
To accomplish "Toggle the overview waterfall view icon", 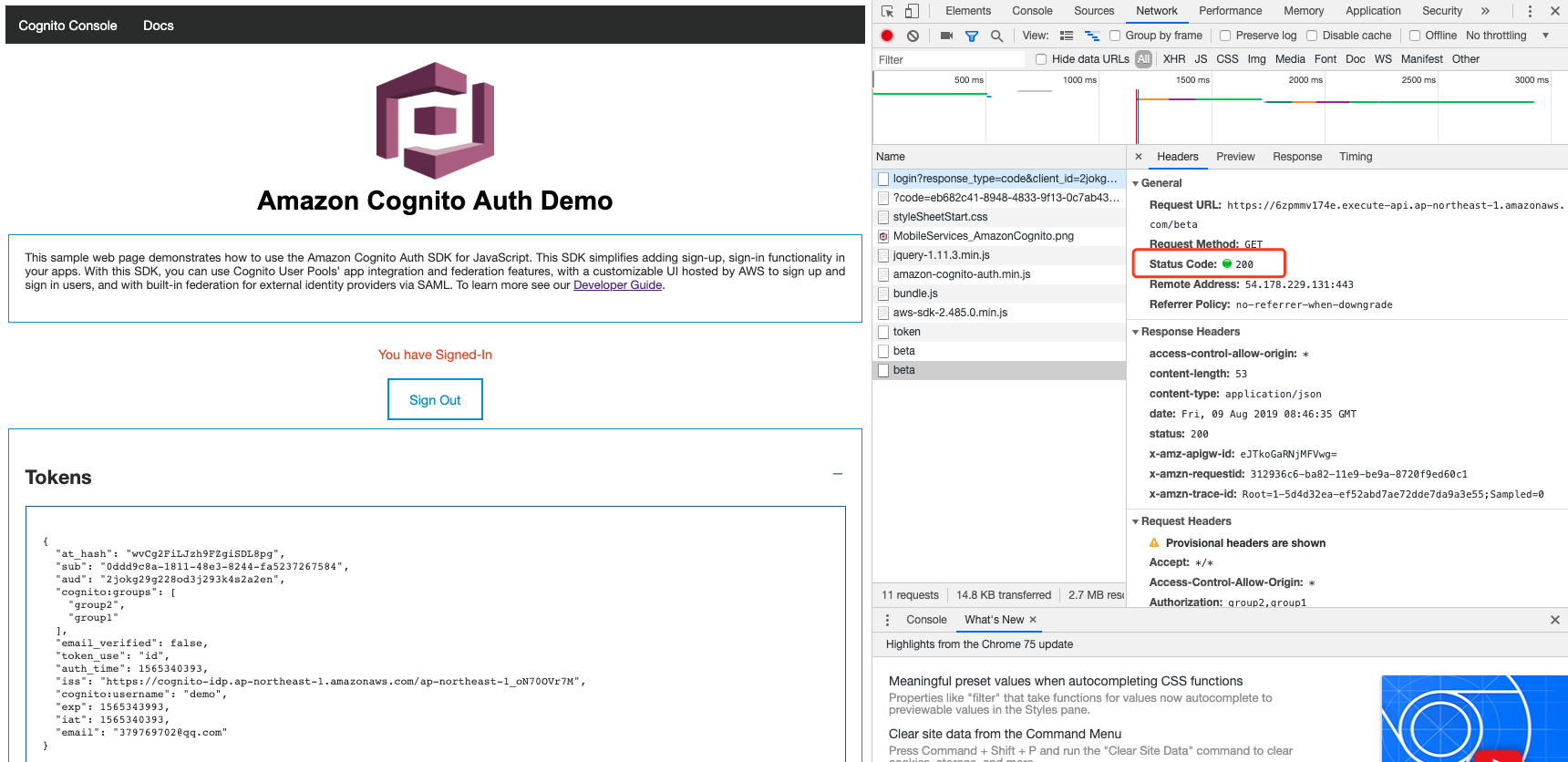I will (1091, 36).
